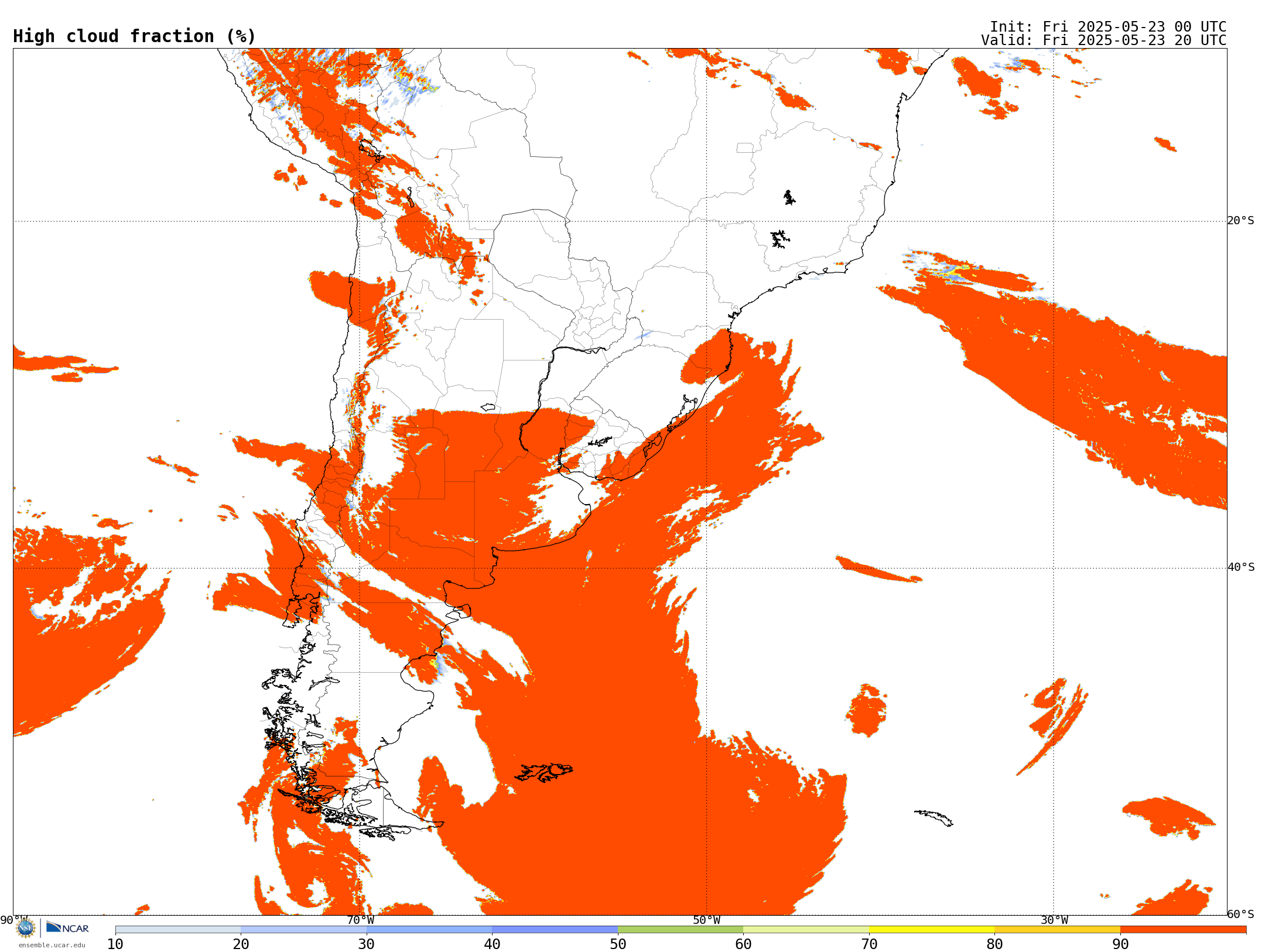Click the colorbar tick label 20
Image resolution: width=1265 pixels, height=952 pixels.
(x=241, y=944)
